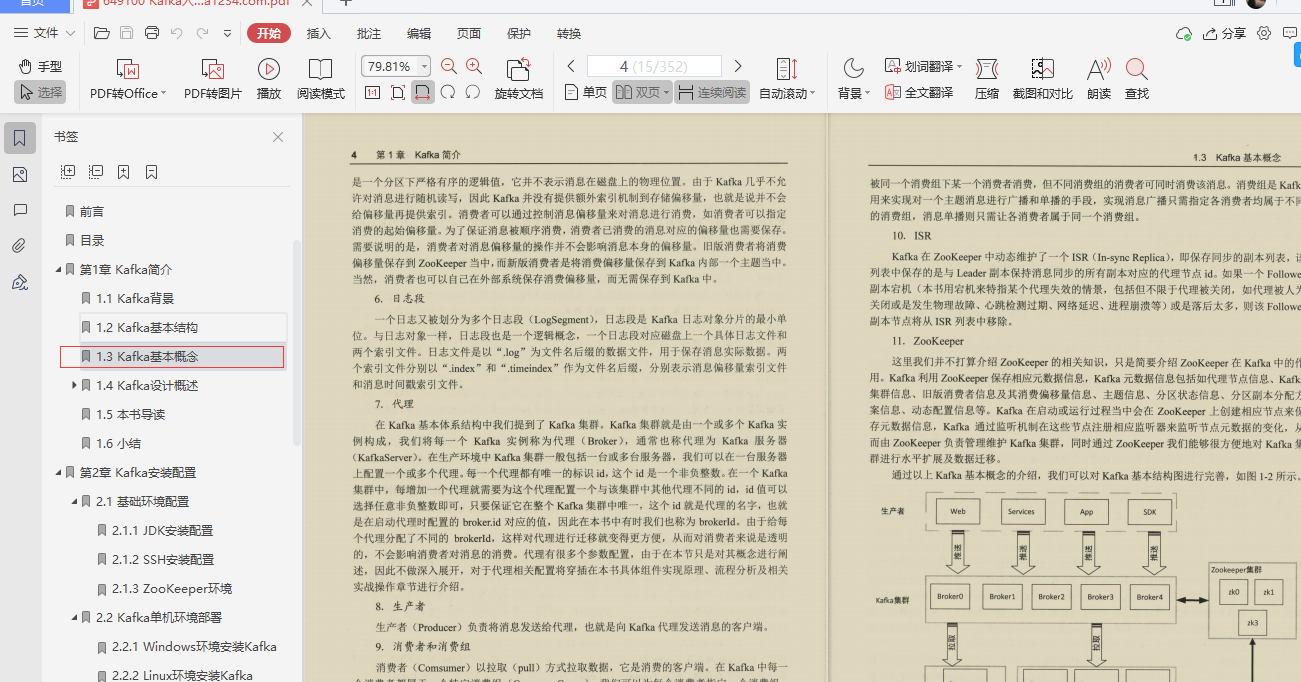The image size is (1301, 682).
Task: Collapse 2.2 Kafka单机环境部署 node
Action: (74, 617)
